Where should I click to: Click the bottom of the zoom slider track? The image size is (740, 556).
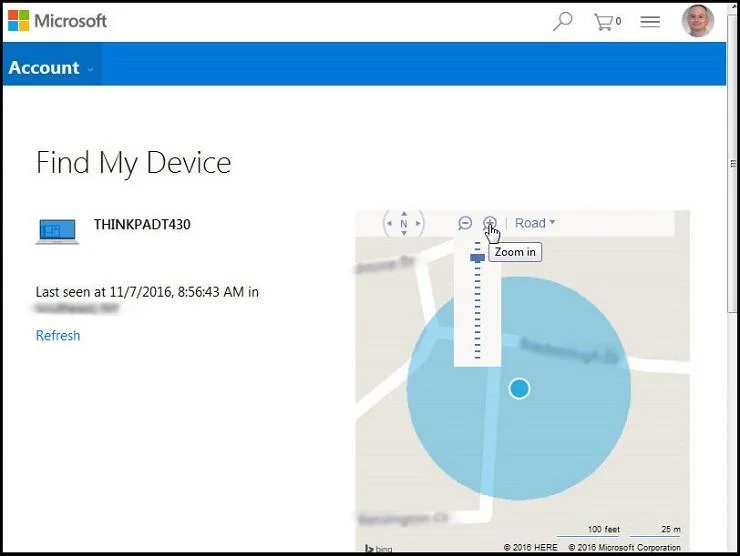coord(477,356)
